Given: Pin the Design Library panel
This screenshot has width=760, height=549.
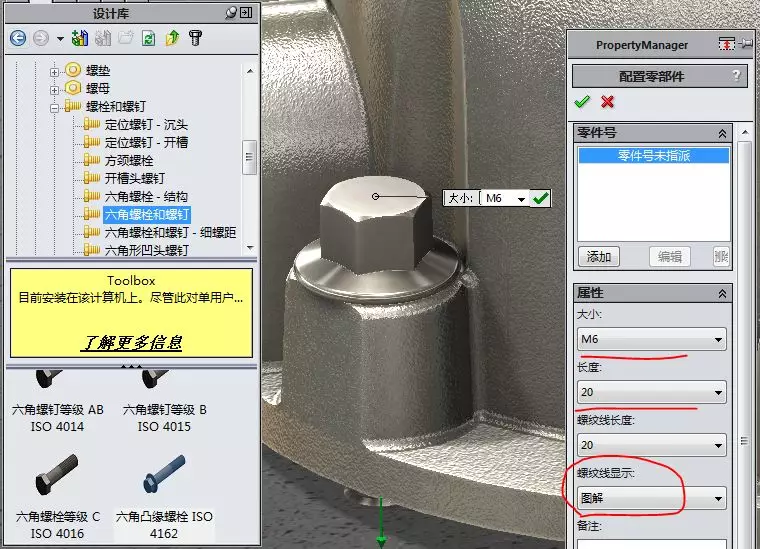Looking at the screenshot, I should (x=231, y=13).
